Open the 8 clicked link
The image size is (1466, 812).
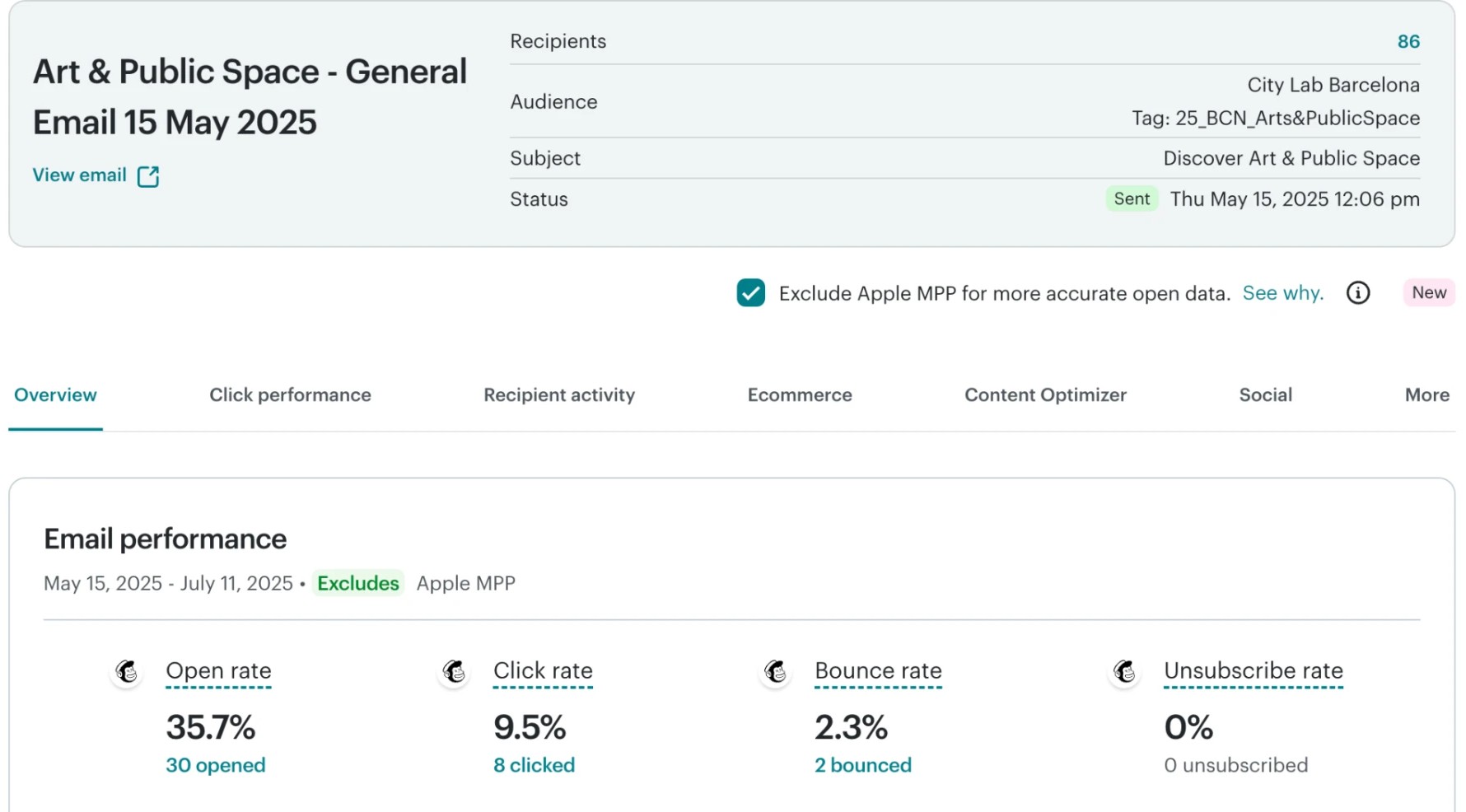[x=534, y=765]
